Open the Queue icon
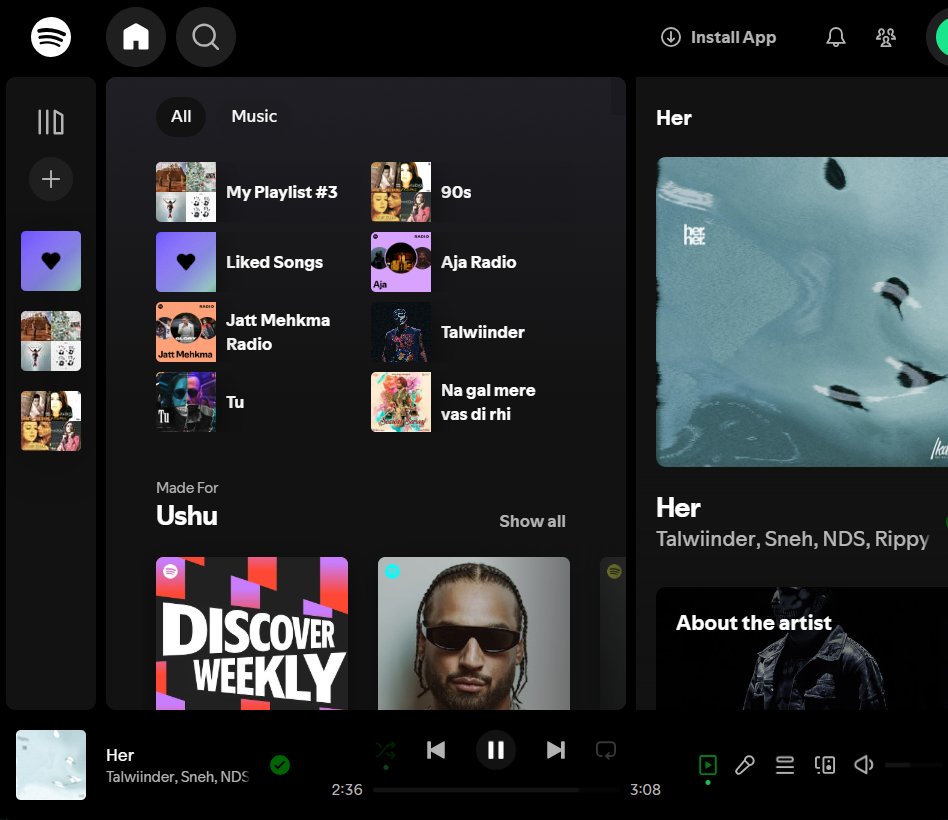 pos(785,765)
